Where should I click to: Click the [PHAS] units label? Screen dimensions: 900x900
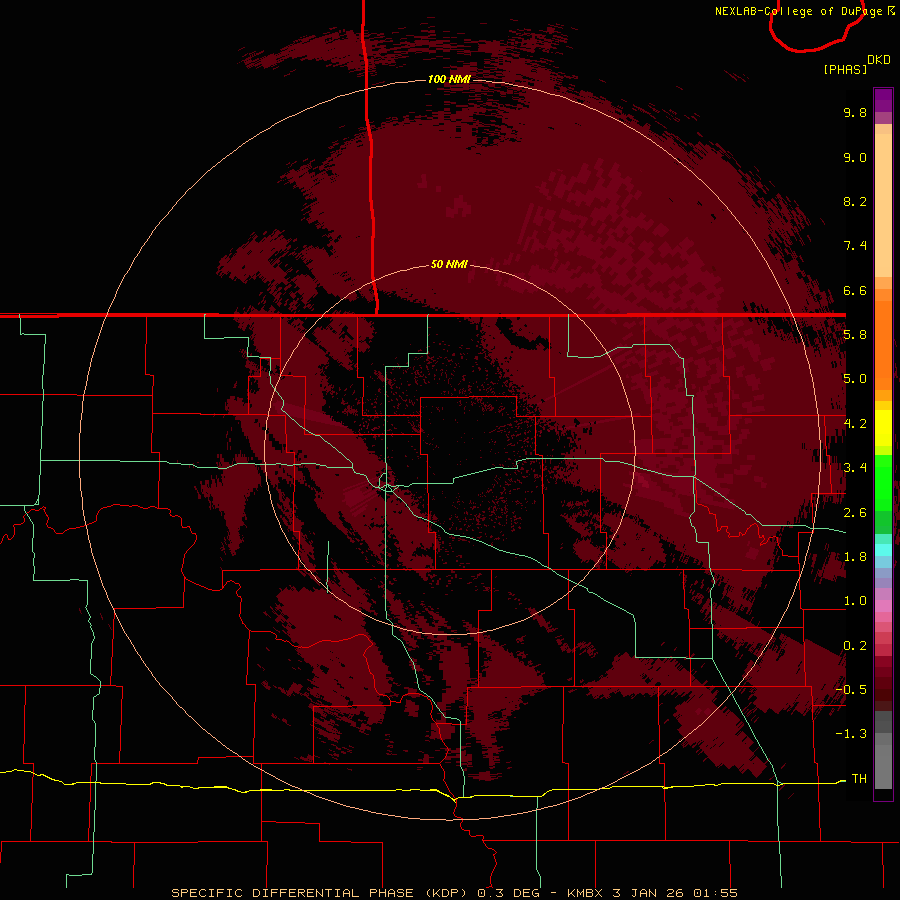pyautogui.click(x=845, y=69)
